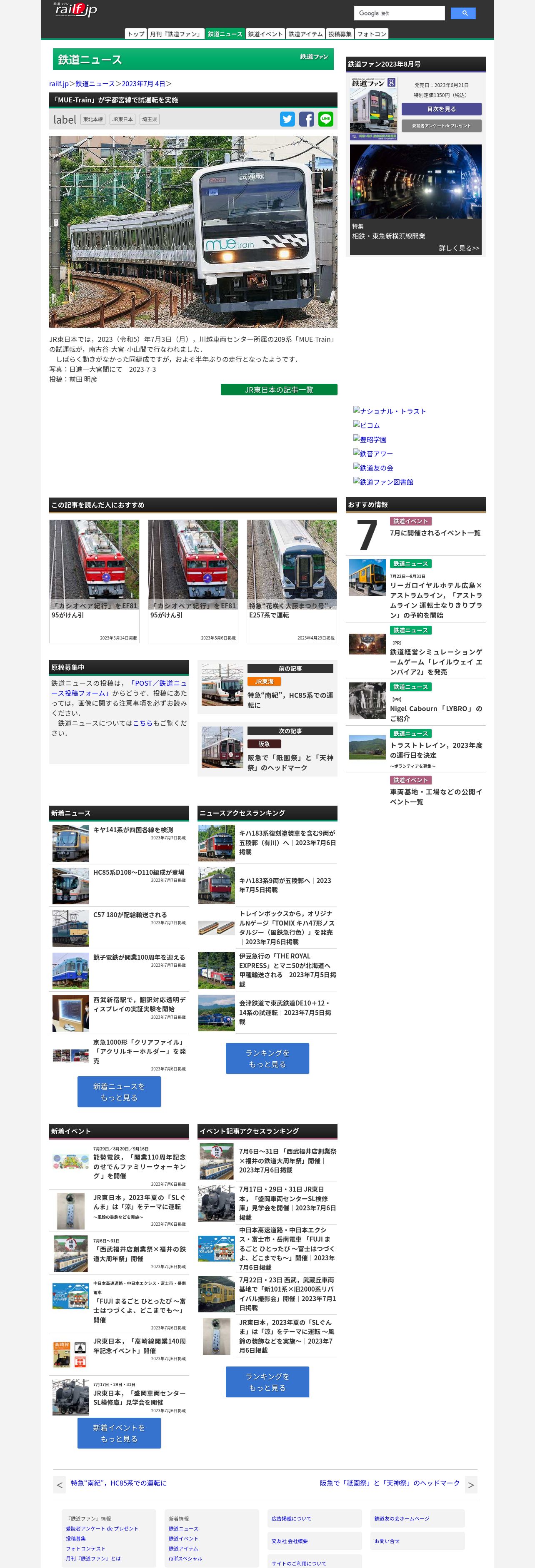Image resolution: width=535 pixels, height=1568 pixels.
Task: Open the C57 180が配給輸送される news
Action: 130,915
